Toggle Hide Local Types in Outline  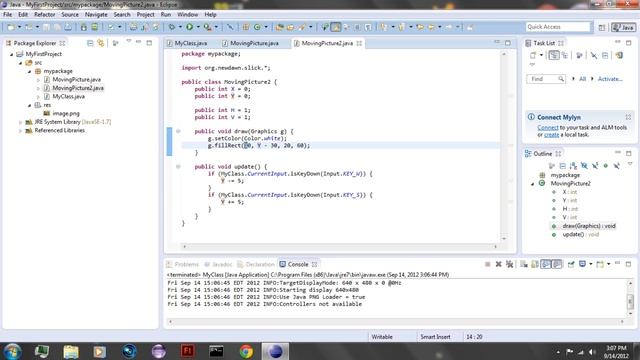click(x=616, y=165)
